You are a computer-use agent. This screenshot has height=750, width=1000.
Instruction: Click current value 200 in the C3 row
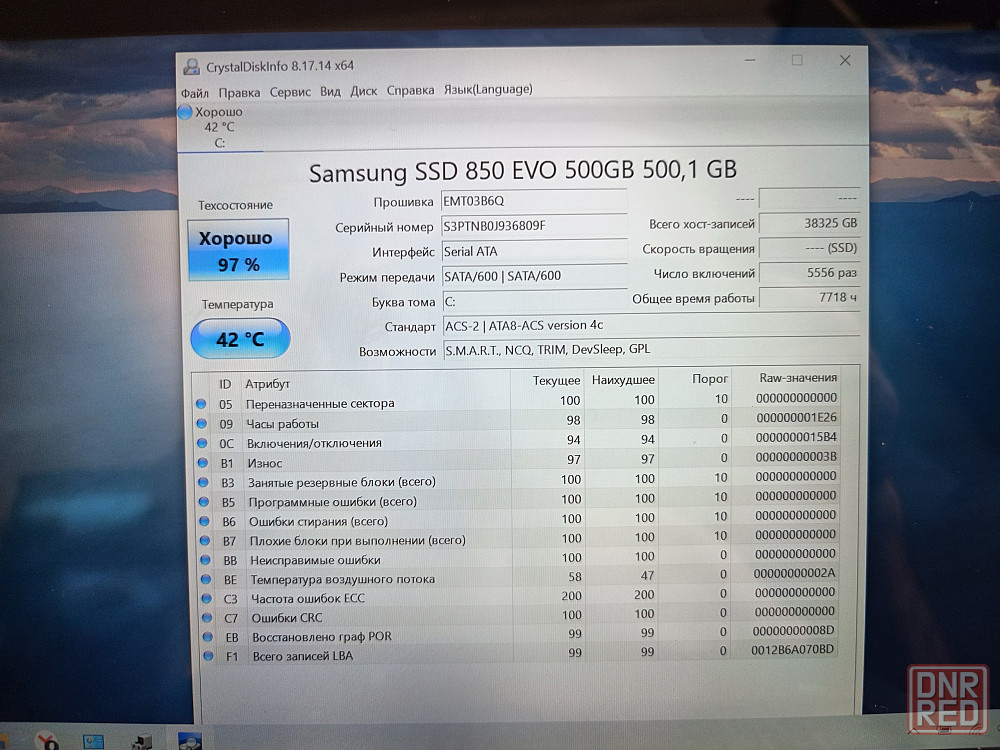(x=571, y=596)
